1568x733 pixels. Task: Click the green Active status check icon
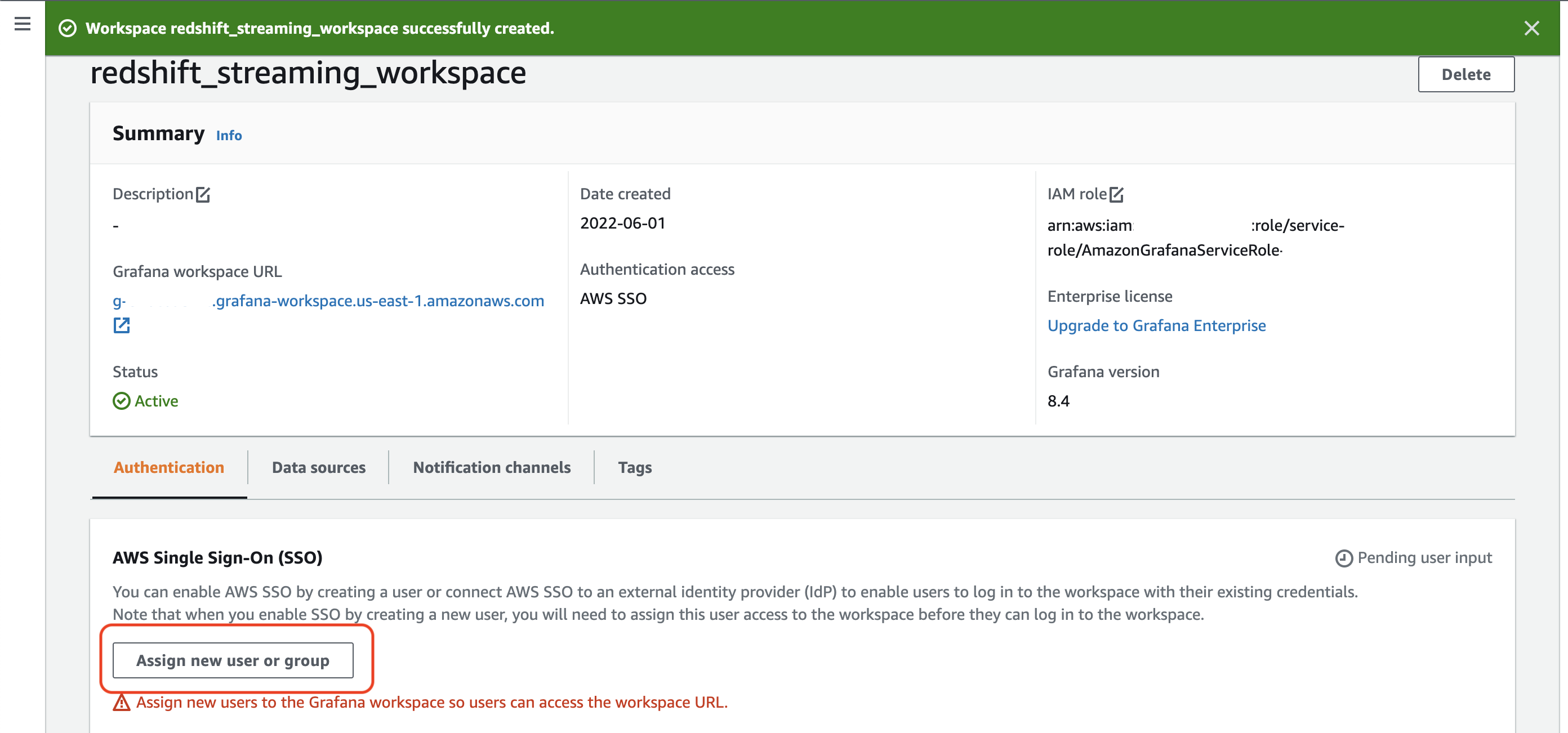(122, 401)
